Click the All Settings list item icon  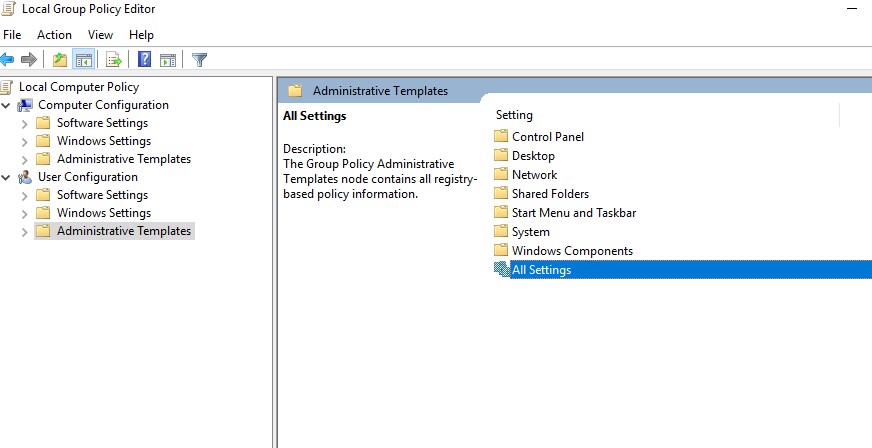pyautogui.click(x=502, y=270)
